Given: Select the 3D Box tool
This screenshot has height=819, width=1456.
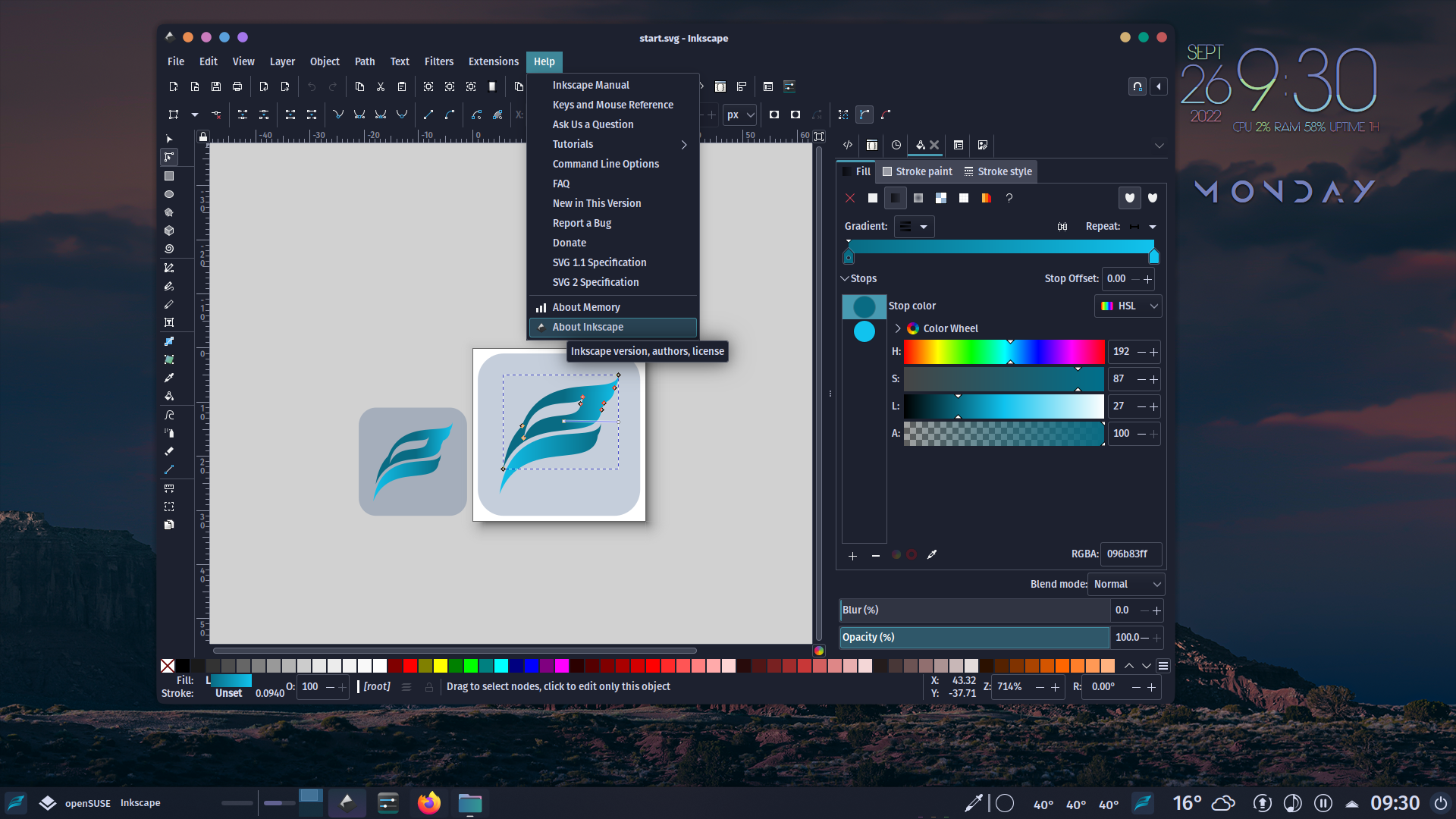Looking at the screenshot, I should pyautogui.click(x=169, y=231).
